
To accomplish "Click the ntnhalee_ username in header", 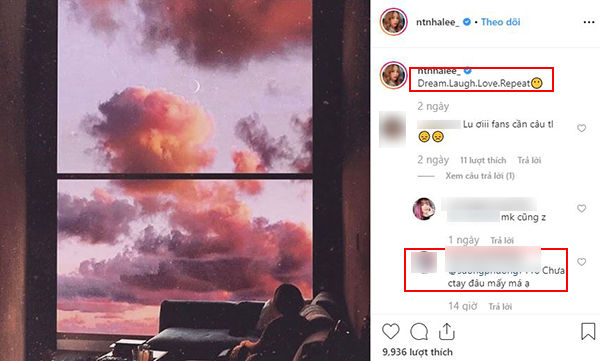I will pyautogui.click(x=437, y=22).
